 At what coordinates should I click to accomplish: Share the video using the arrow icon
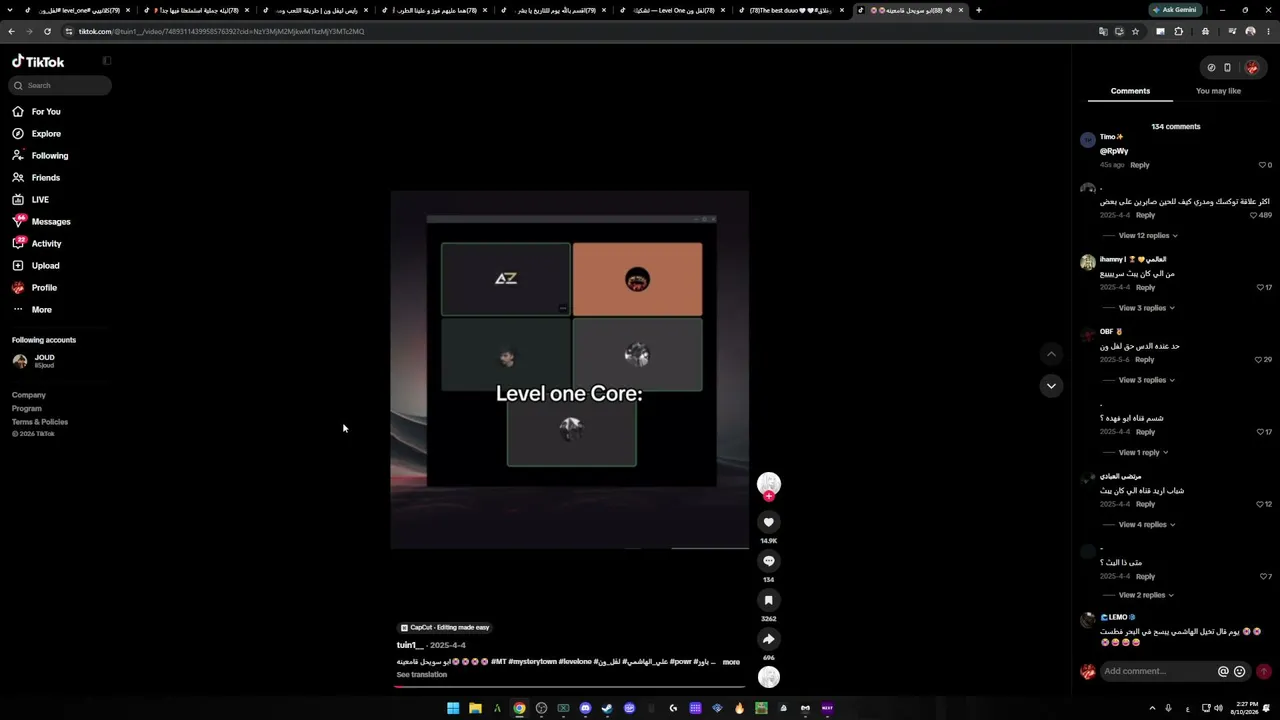(768, 639)
